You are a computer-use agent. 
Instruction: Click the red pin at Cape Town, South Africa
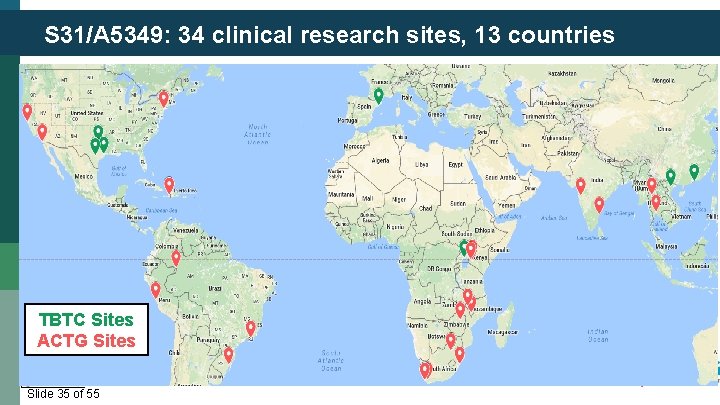click(425, 370)
